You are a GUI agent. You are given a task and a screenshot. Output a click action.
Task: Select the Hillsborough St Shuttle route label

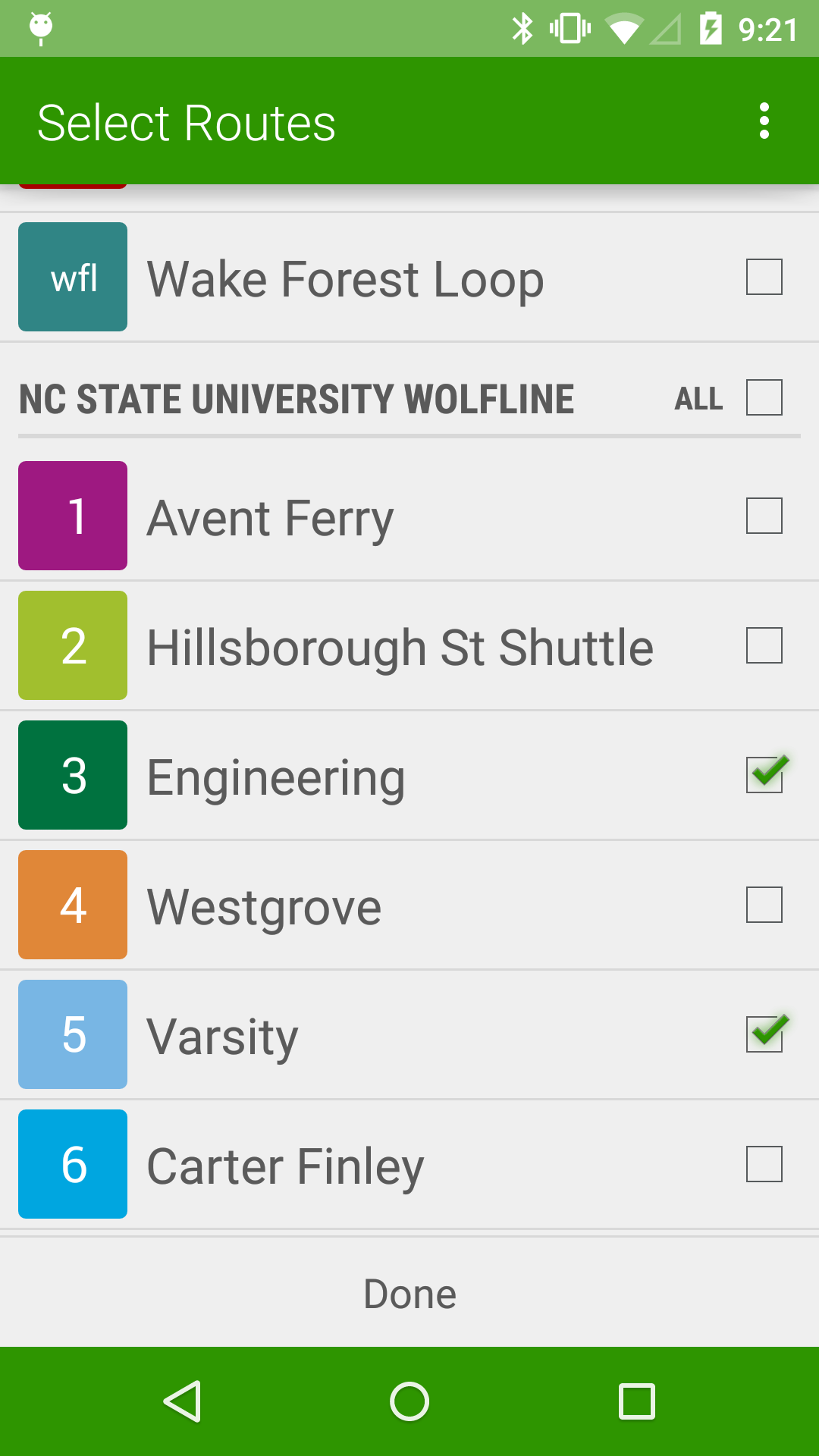(400, 648)
